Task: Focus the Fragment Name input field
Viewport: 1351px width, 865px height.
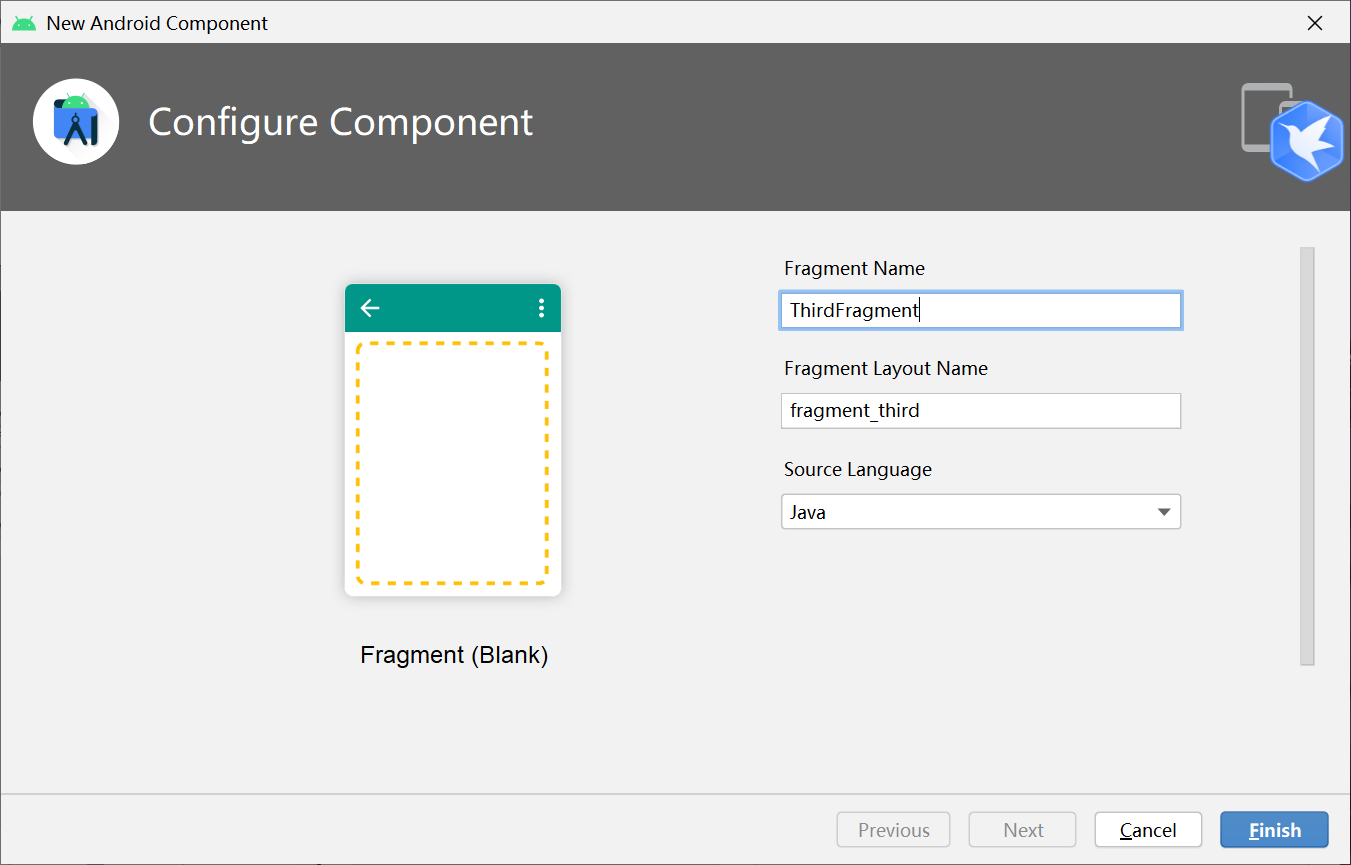Action: [981, 310]
